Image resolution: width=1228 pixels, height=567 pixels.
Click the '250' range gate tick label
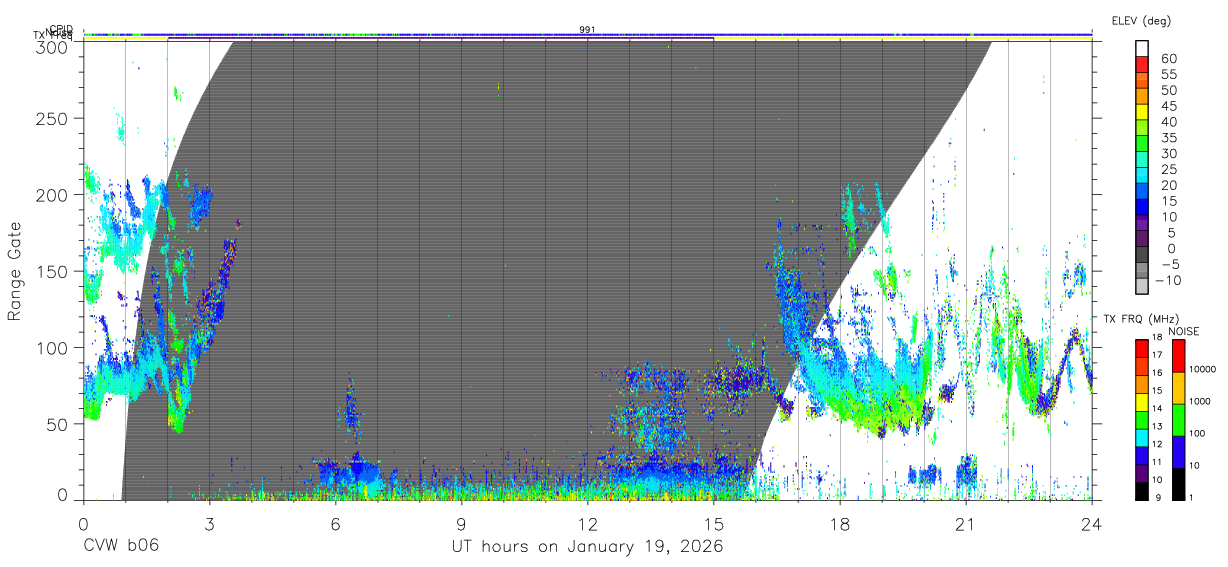(52, 118)
